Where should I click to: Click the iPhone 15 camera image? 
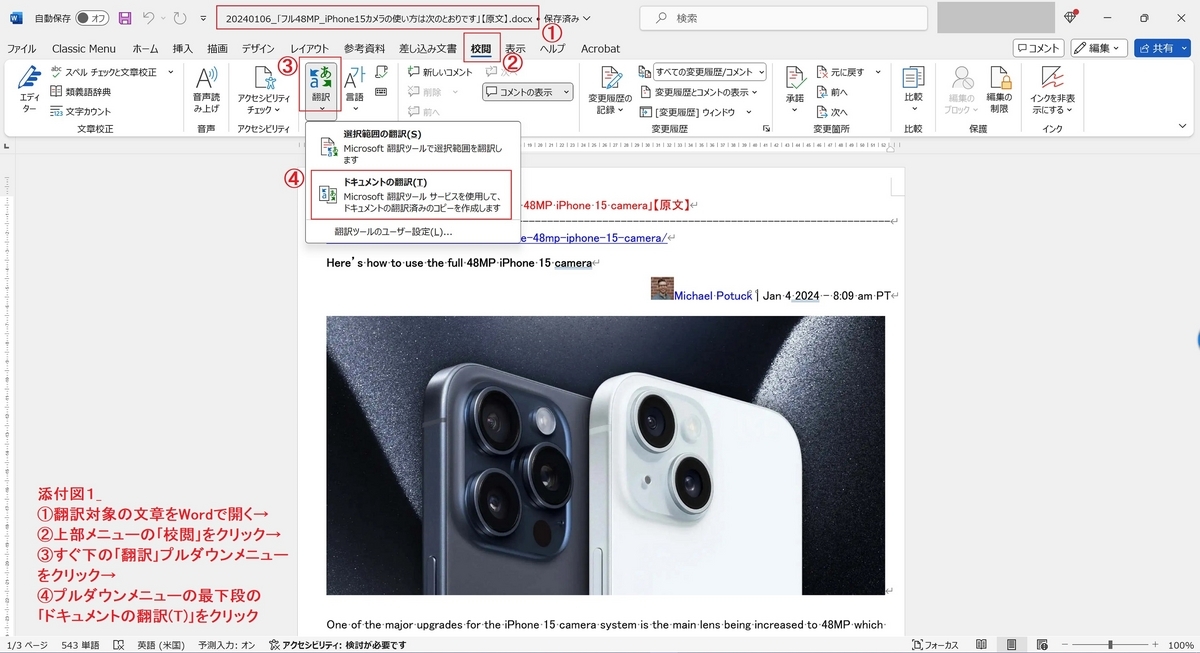[x=605, y=455]
